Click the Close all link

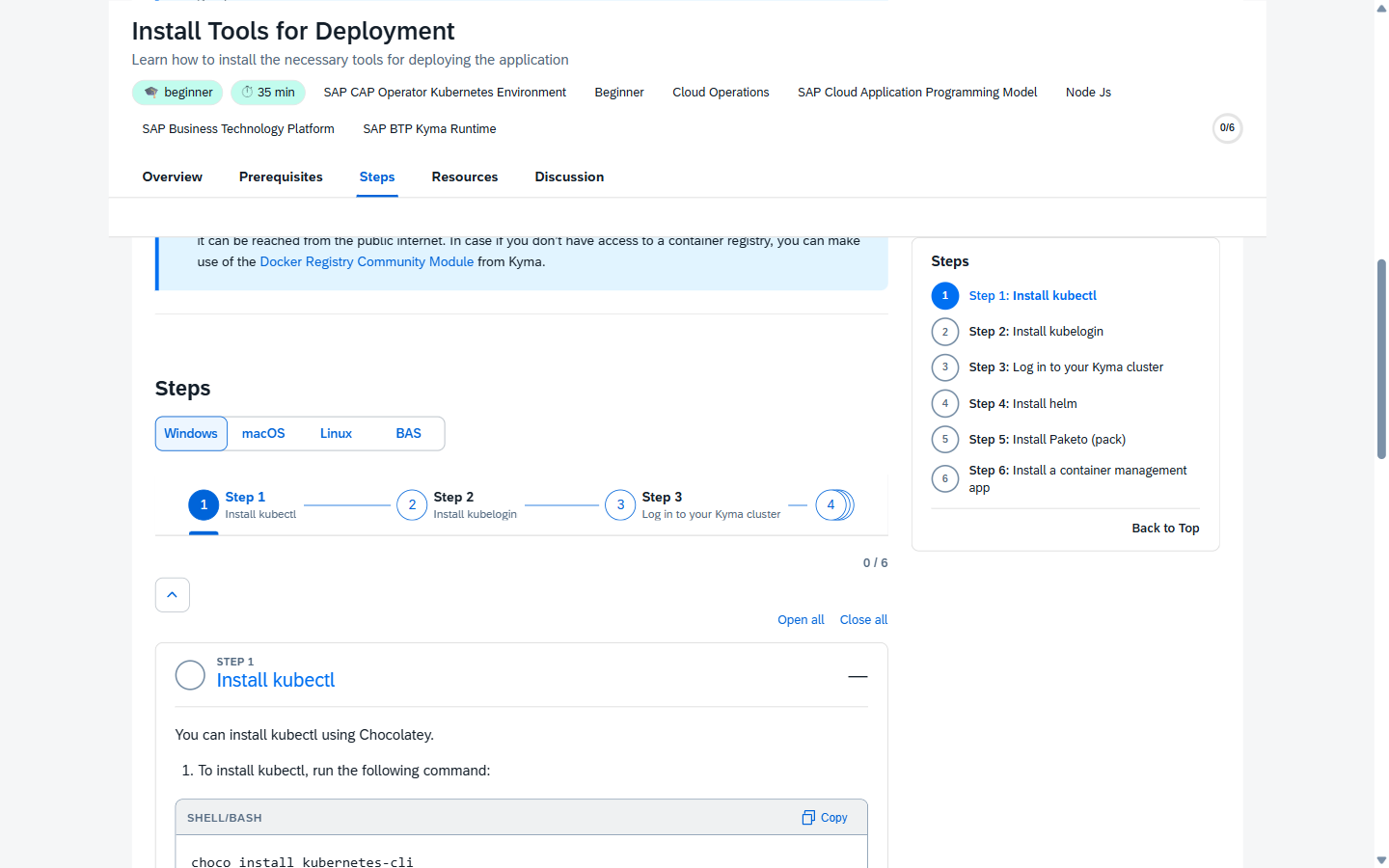pos(863,620)
